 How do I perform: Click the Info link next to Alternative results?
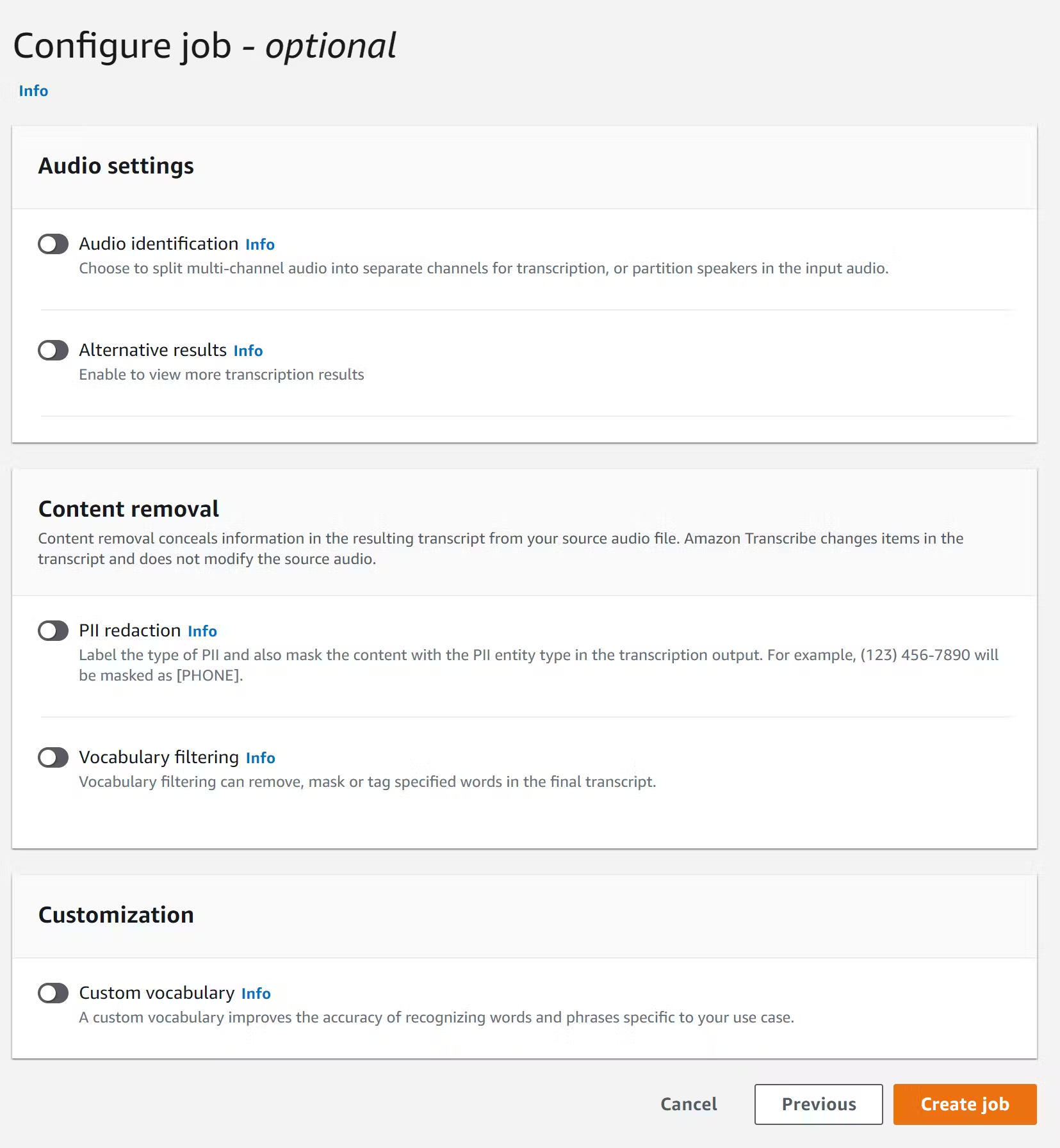pos(248,351)
